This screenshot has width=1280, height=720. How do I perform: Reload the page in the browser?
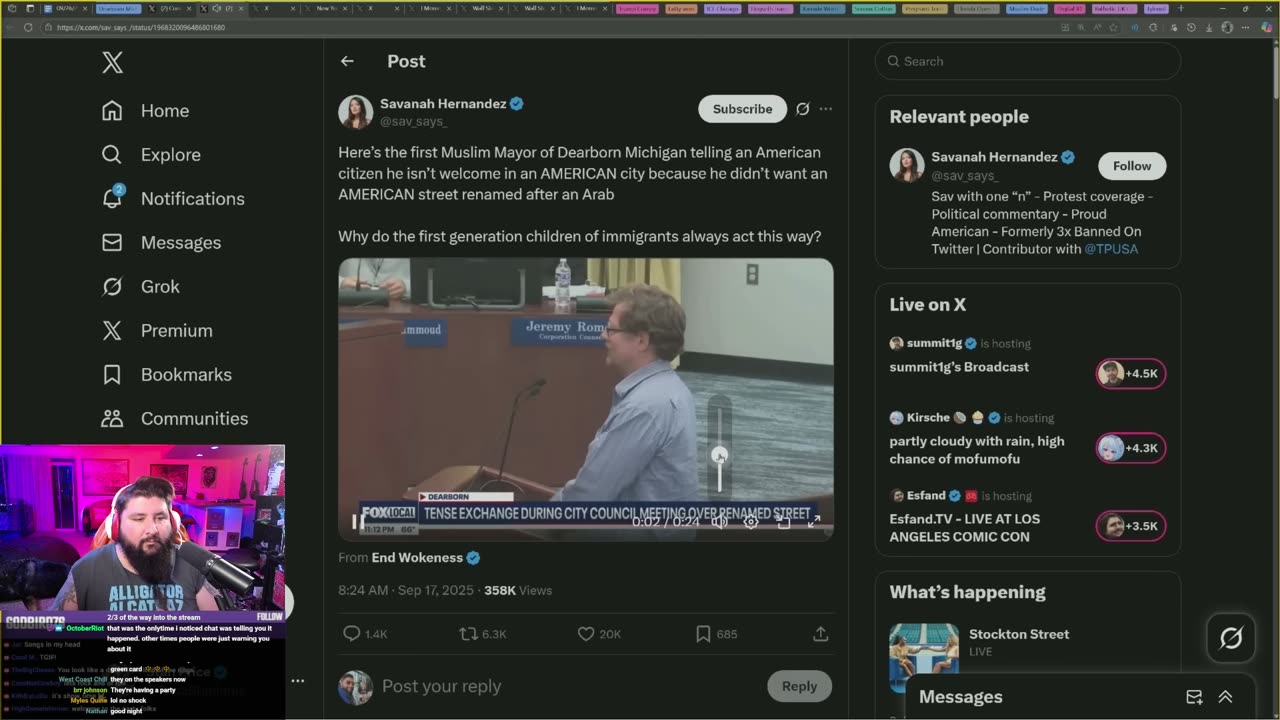[28, 27]
